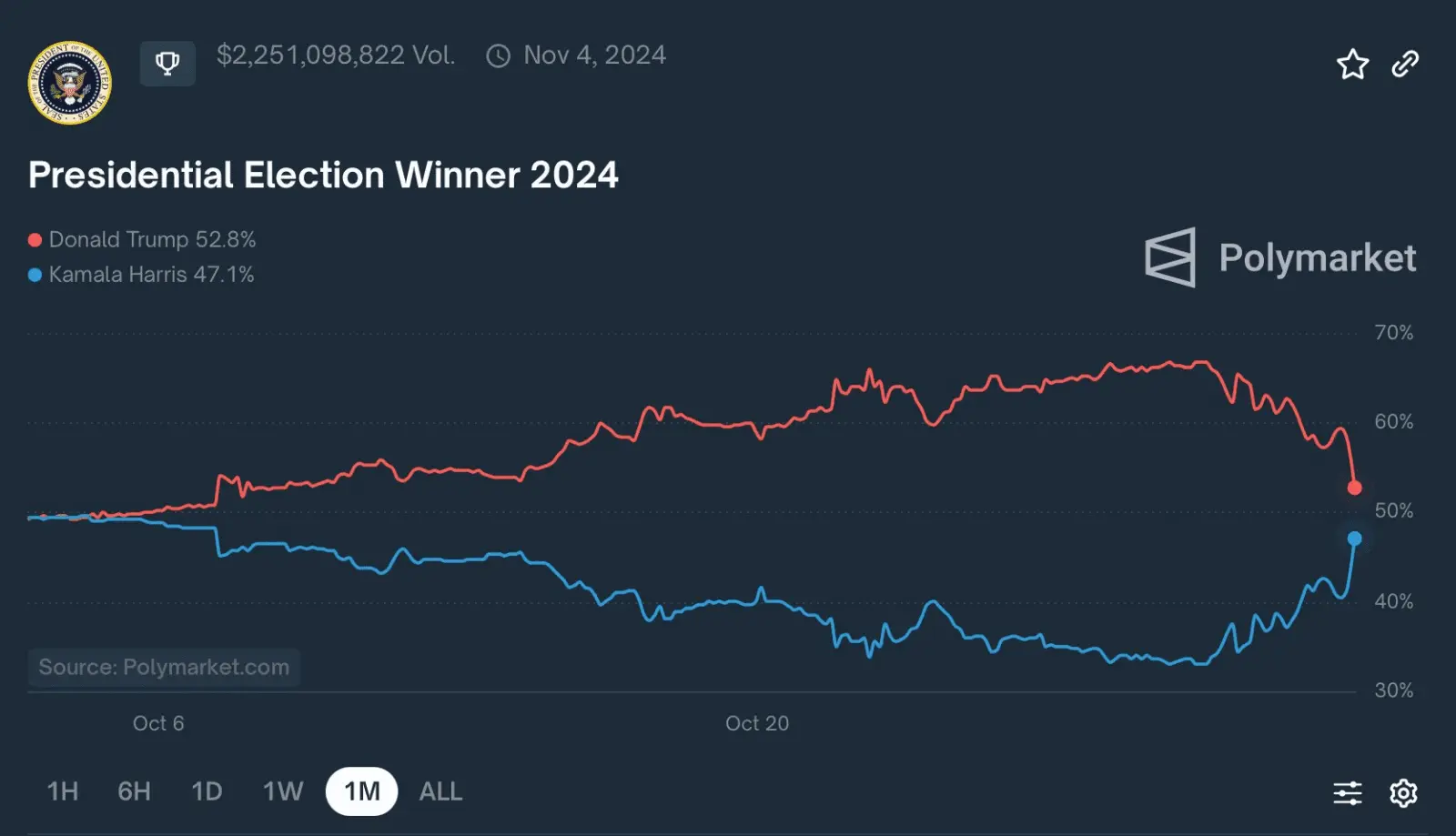Image resolution: width=1456 pixels, height=836 pixels.
Task: Click the trophy icon badge
Action: pyautogui.click(x=167, y=64)
